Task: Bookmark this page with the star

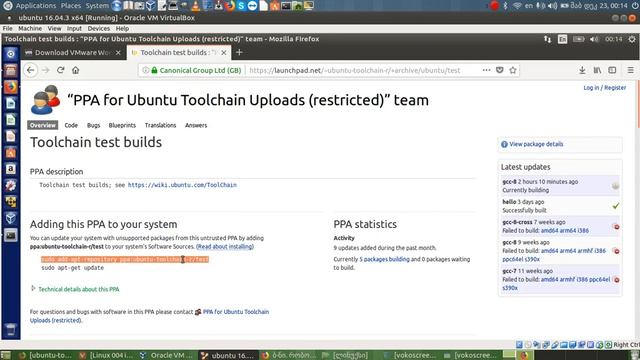Action: point(513,70)
